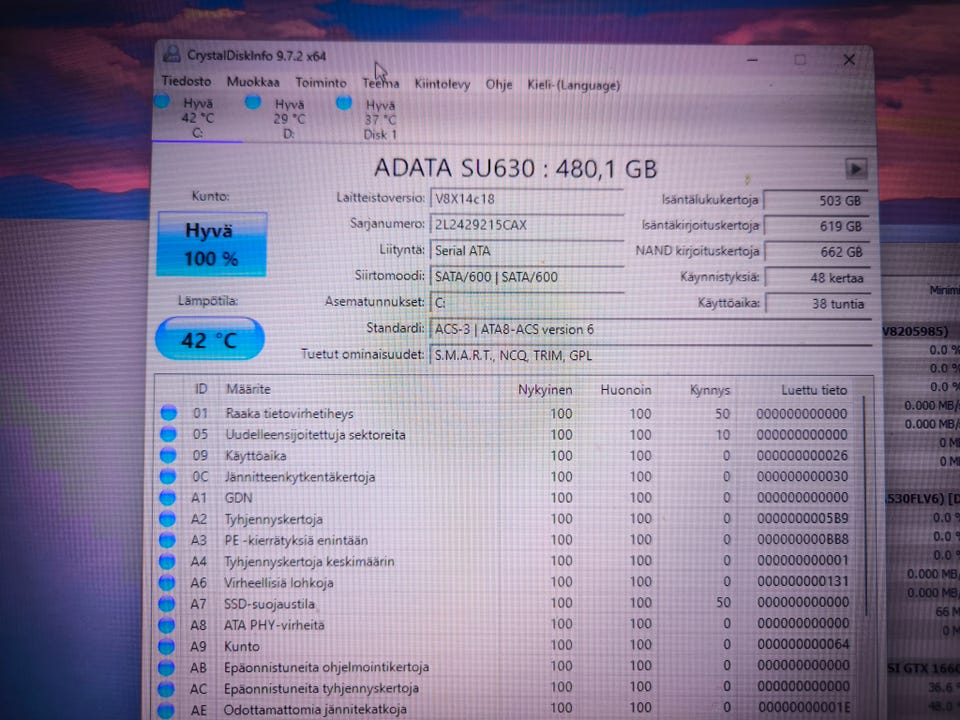Open the Teema menu

coord(381,83)
